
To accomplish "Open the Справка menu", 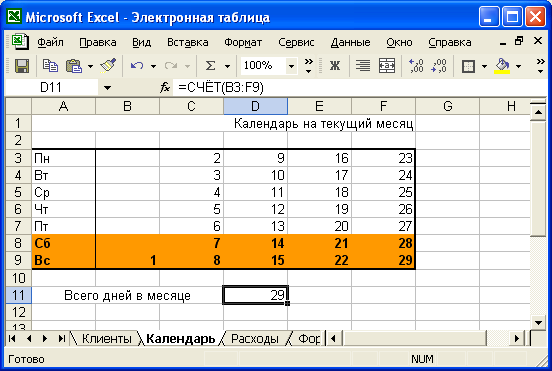I will tap(450, 42).
